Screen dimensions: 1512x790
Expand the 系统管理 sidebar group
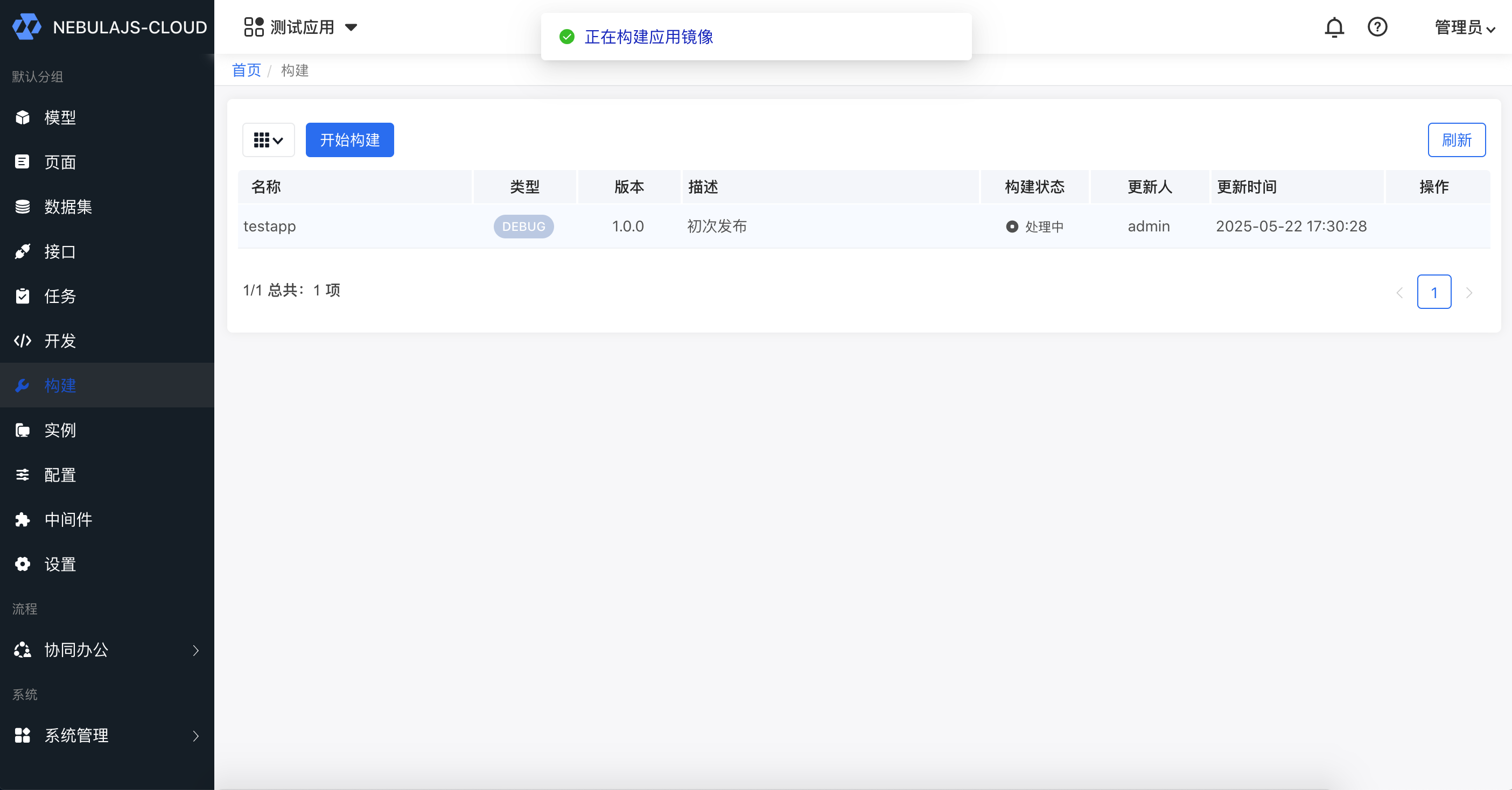tap(107, 736)
